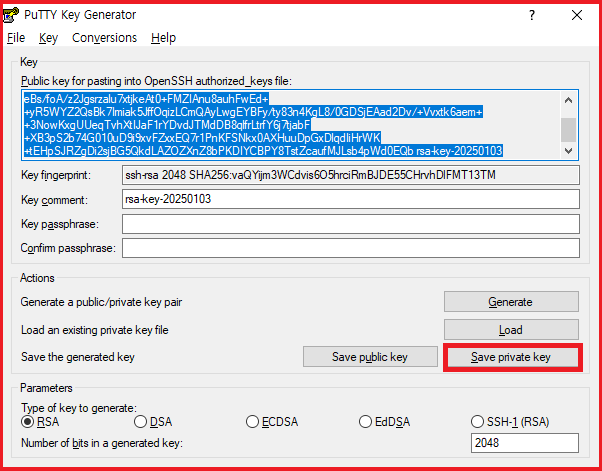The width and height of the screenshot is (602, 471).
Task: Click the 'Number of bits in a generated key:' label
Action: 102,443
